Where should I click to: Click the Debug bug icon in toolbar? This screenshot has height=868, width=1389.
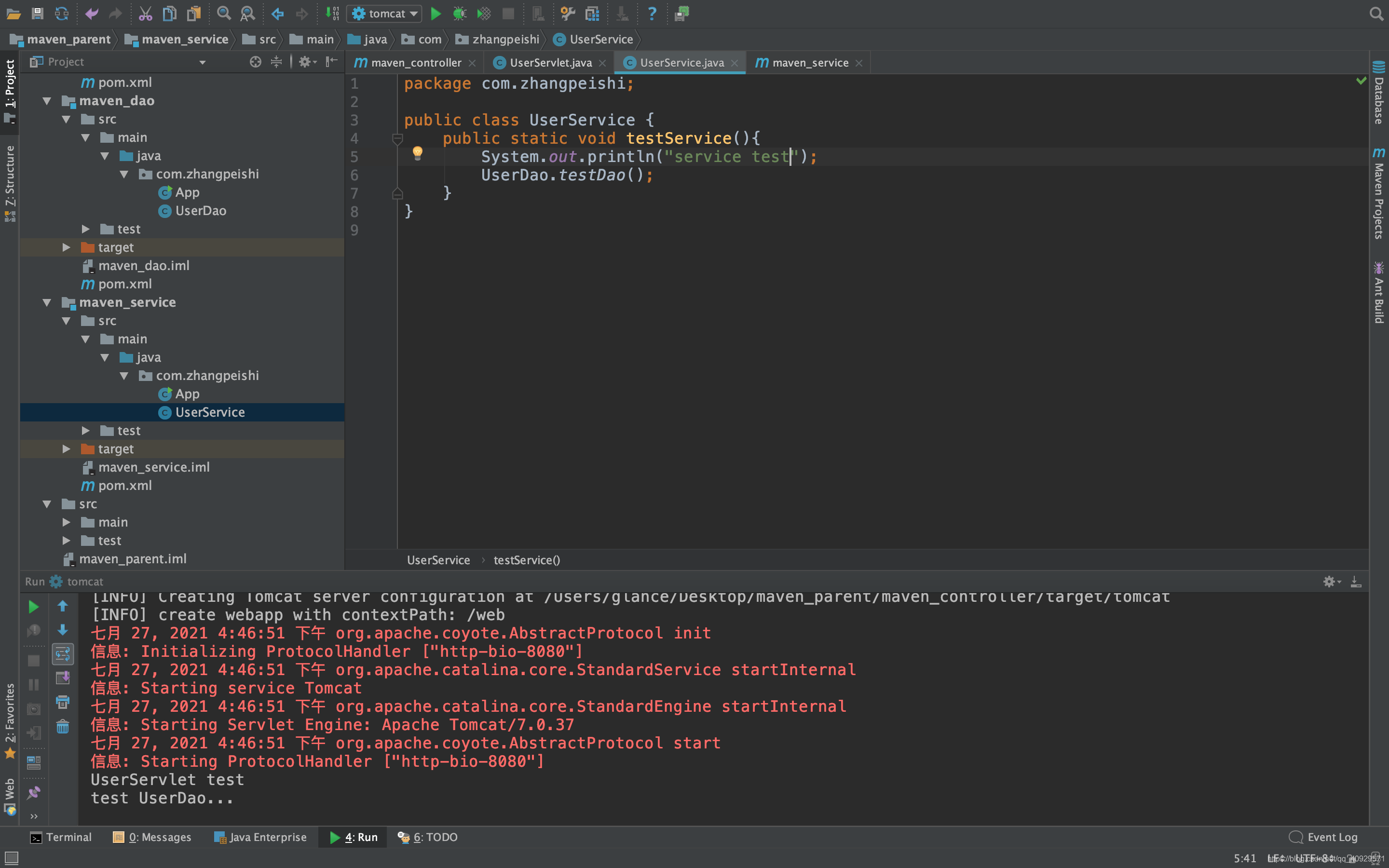coord(459,13)
